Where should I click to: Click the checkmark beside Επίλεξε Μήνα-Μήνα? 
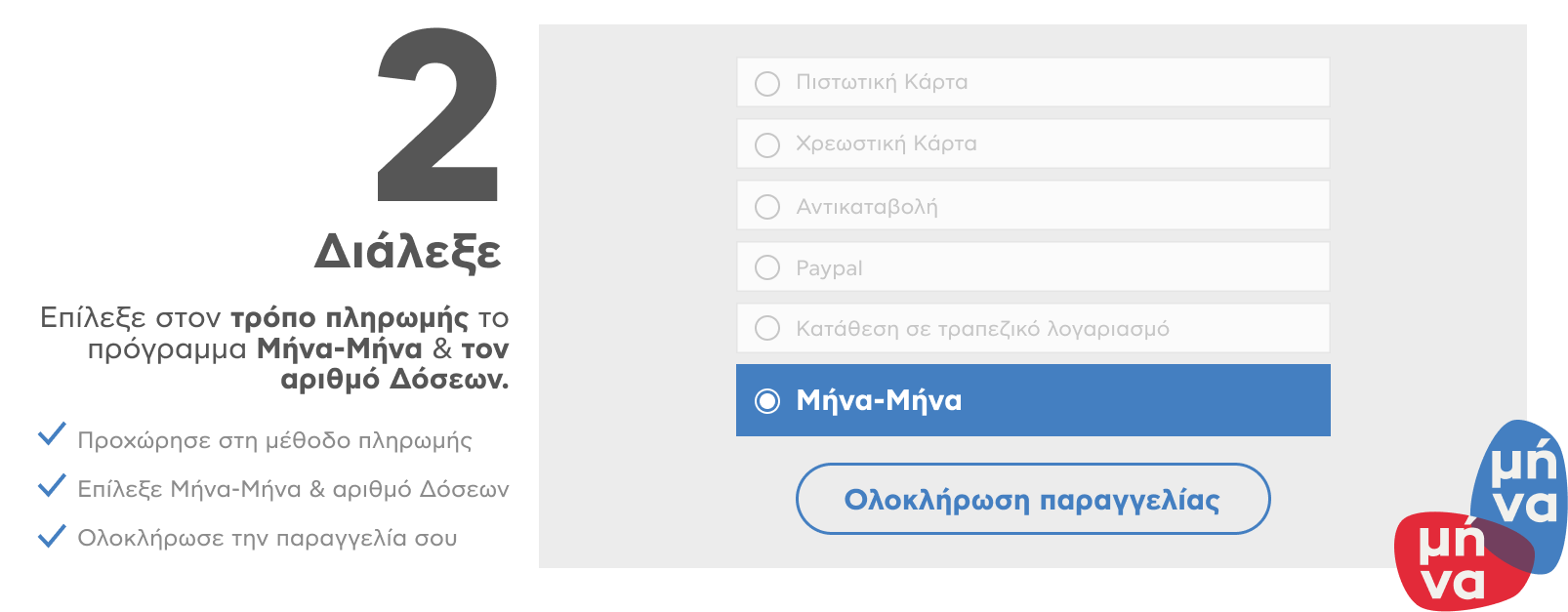pos(52,485)
